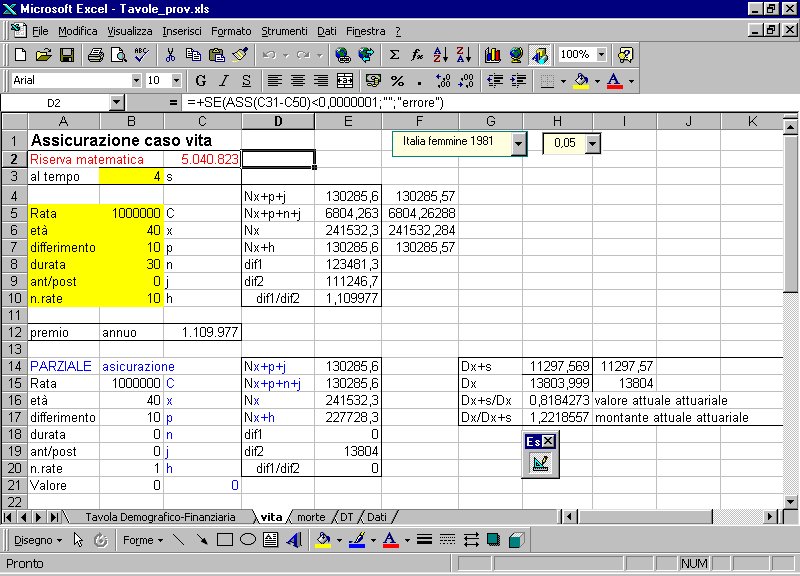Click the AutoSum sigma icon
This screenshot has width=800, height=576.
[394, 55]
